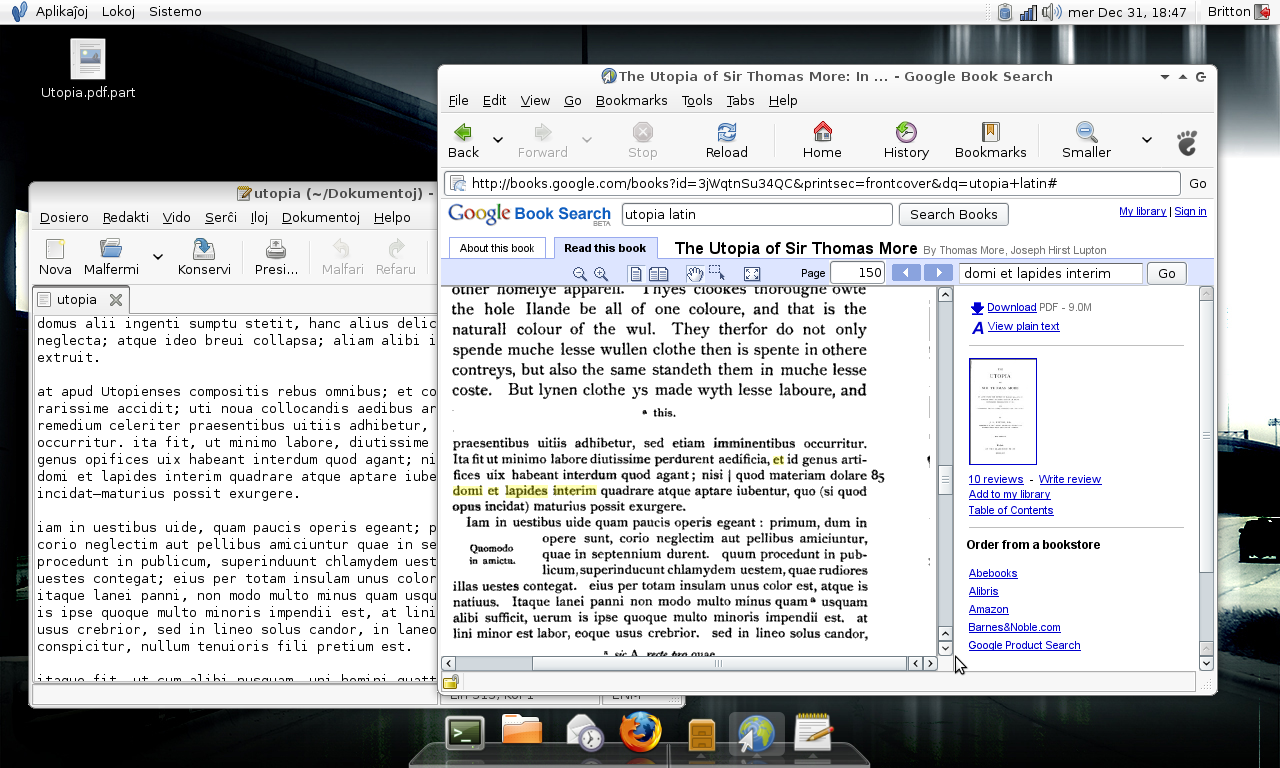Select the hand pan tool
Viewport: 1280px width, 768px height.
tap(694, 274)
